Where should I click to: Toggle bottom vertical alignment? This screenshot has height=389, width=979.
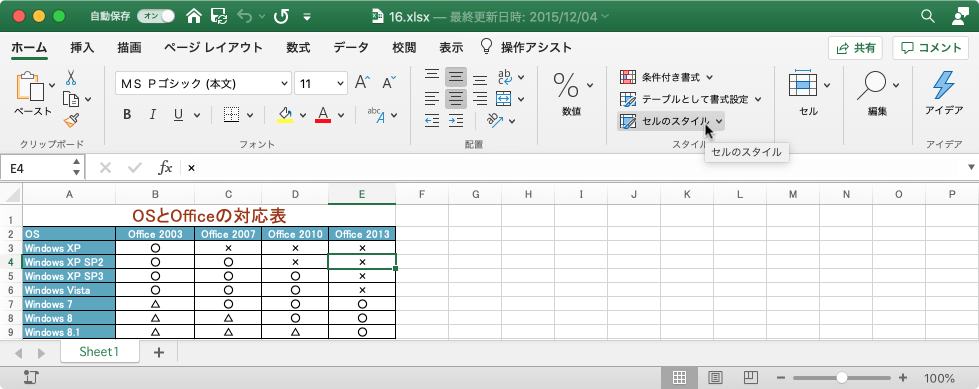[x=480, y=79]
